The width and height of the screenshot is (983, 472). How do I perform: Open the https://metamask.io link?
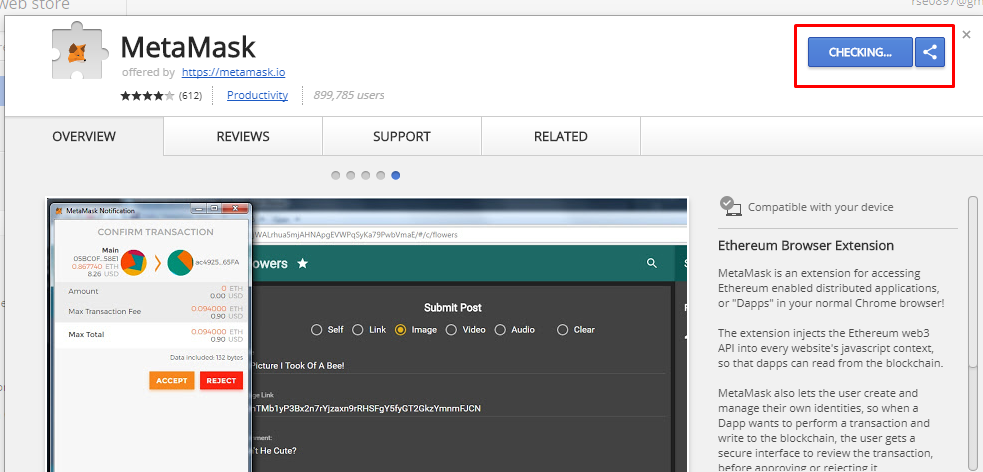pos(233,72)
